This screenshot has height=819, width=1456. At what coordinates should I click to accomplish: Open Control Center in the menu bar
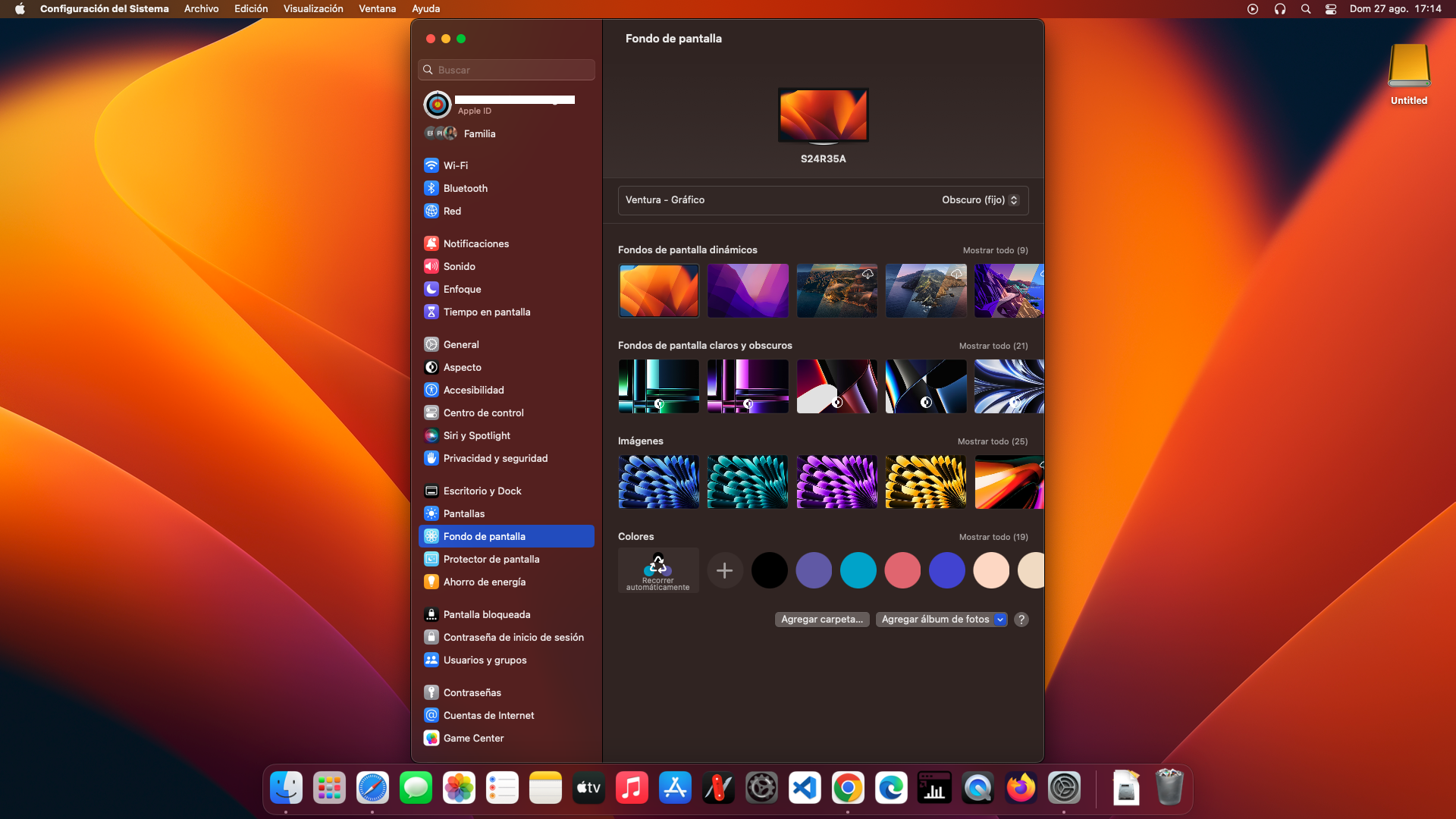click(1331, 9)
